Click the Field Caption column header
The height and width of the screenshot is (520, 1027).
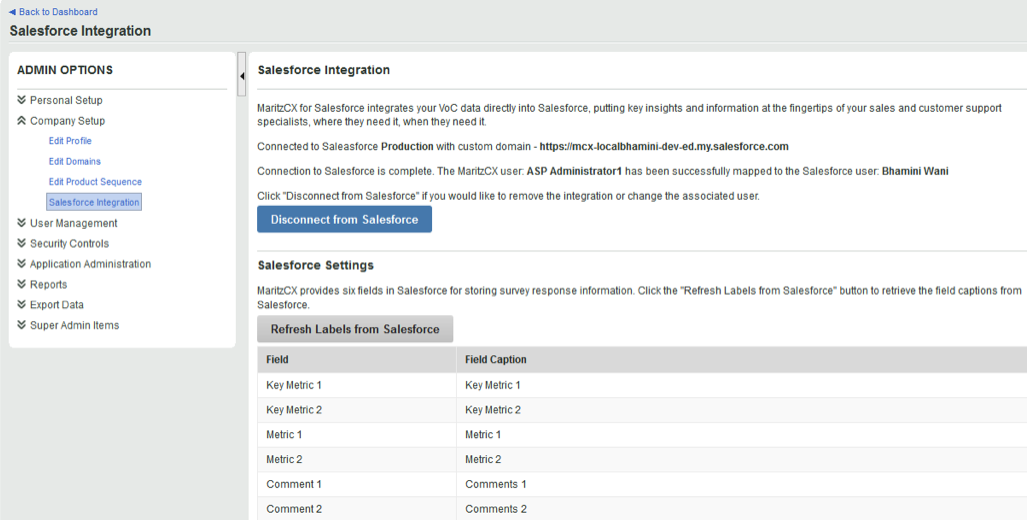click(741, 360)
